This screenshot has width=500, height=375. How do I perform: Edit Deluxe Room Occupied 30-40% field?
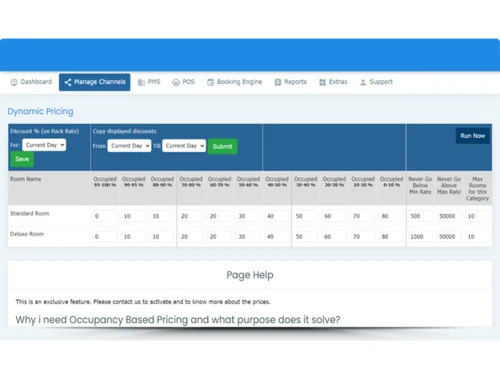306,237
